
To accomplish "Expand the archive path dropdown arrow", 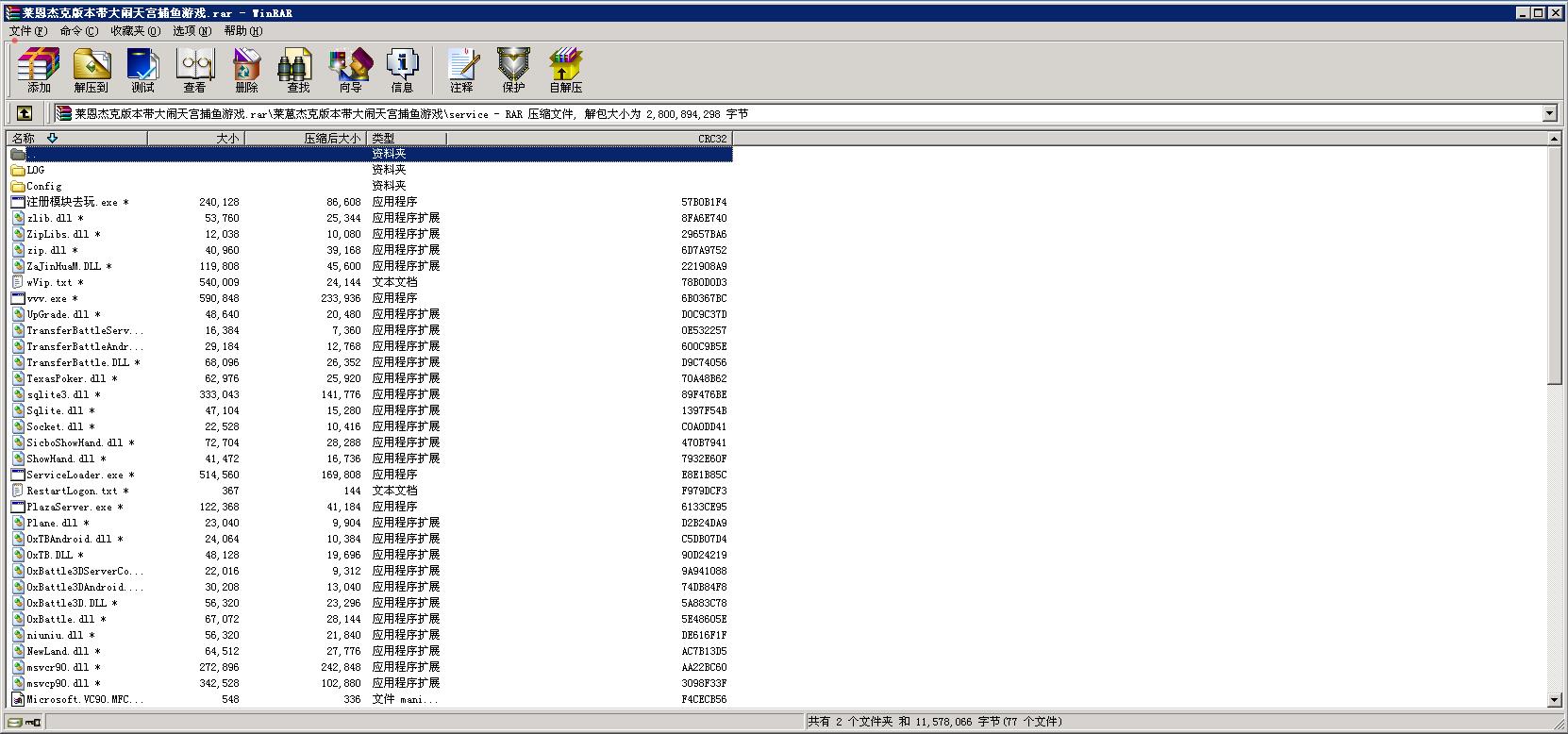I will point(1549,114).
